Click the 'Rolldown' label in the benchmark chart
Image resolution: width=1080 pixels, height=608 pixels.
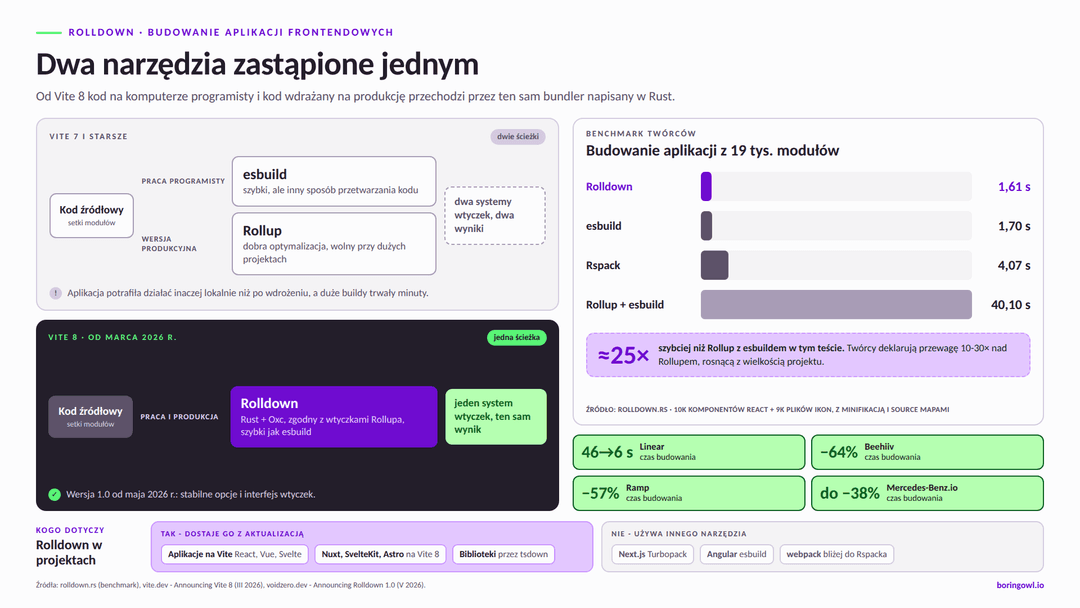pos(609,187)
